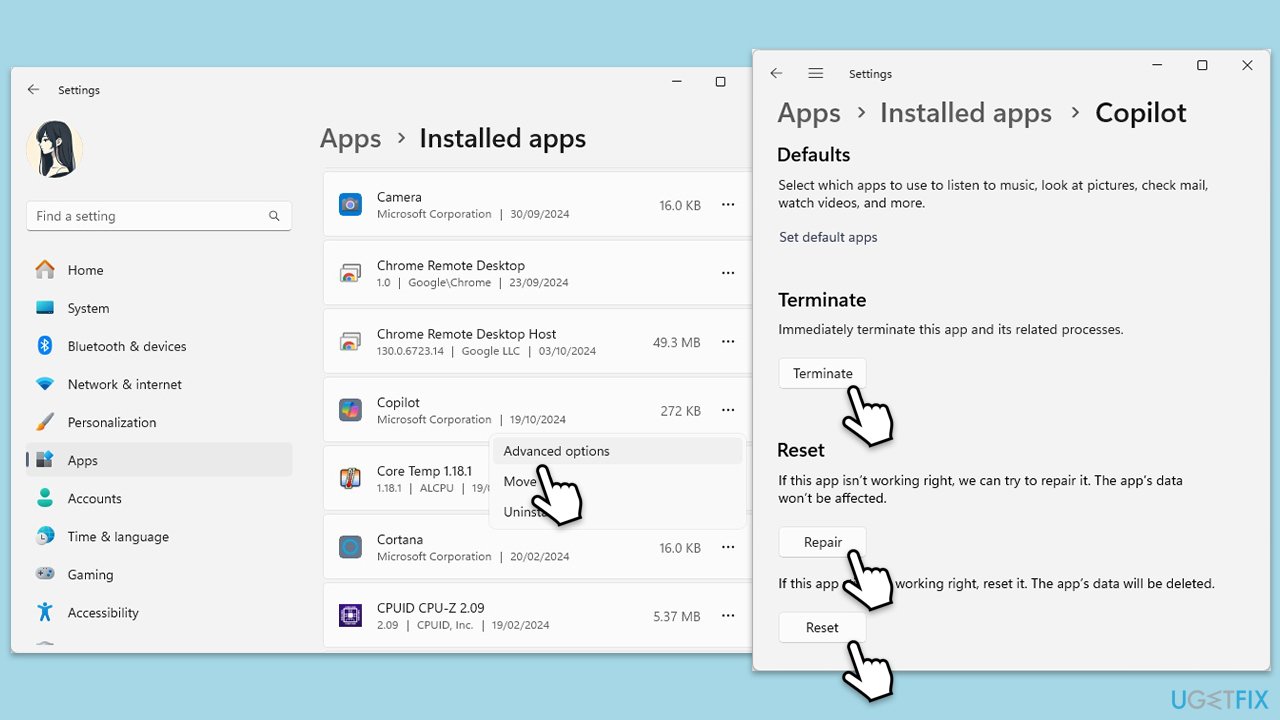Image resolution: width=1280 pixels, height=720 pixels.
Task: Go back in Copilot settings window
Action: click(776, 74)
